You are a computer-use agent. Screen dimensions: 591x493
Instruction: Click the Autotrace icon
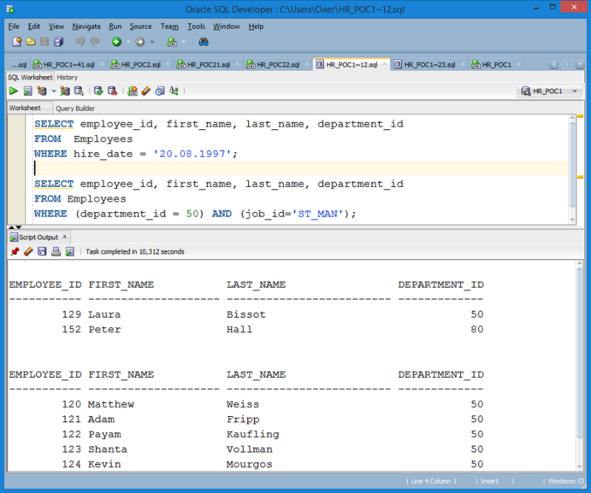tap(65, 91)
